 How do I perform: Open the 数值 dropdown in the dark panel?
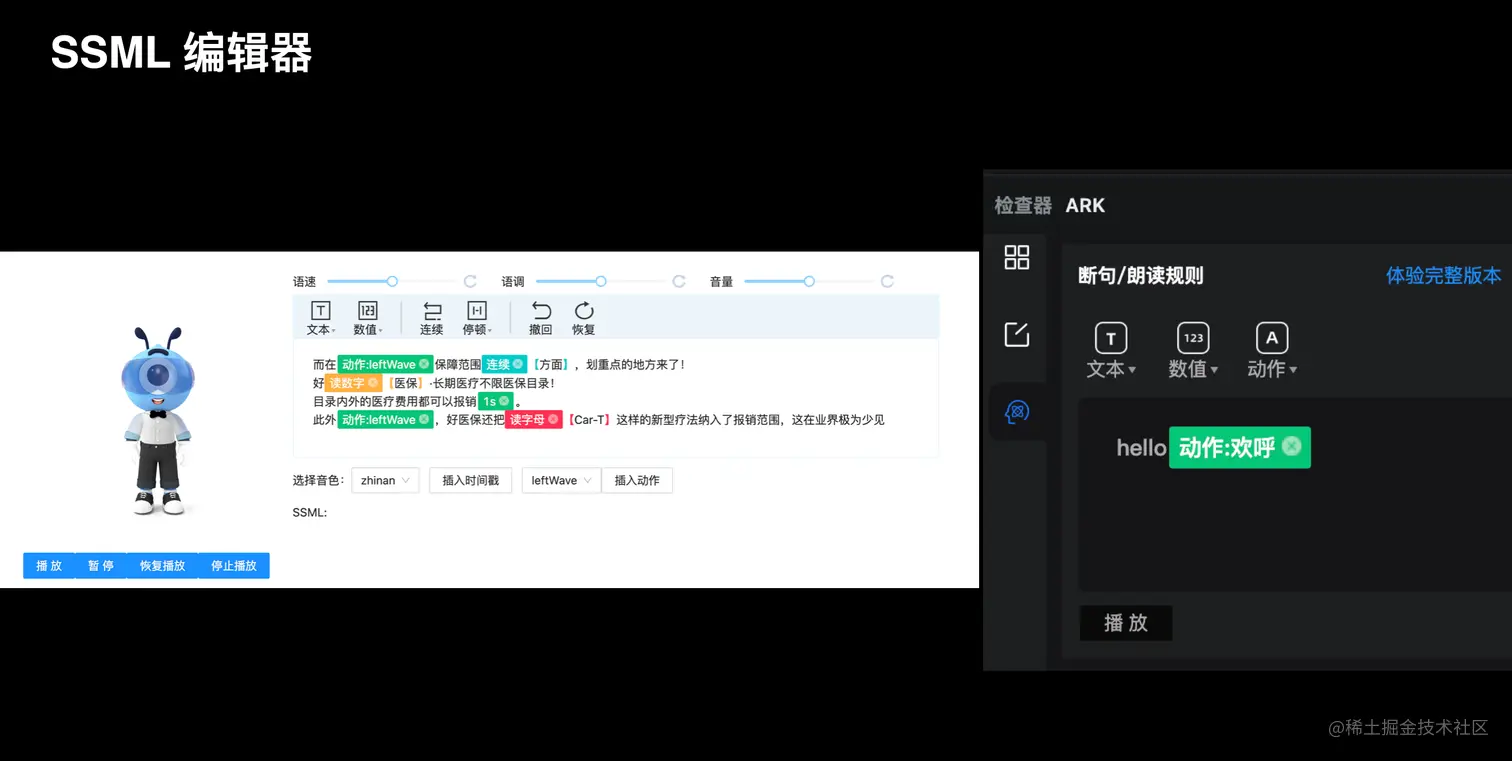1193,350
